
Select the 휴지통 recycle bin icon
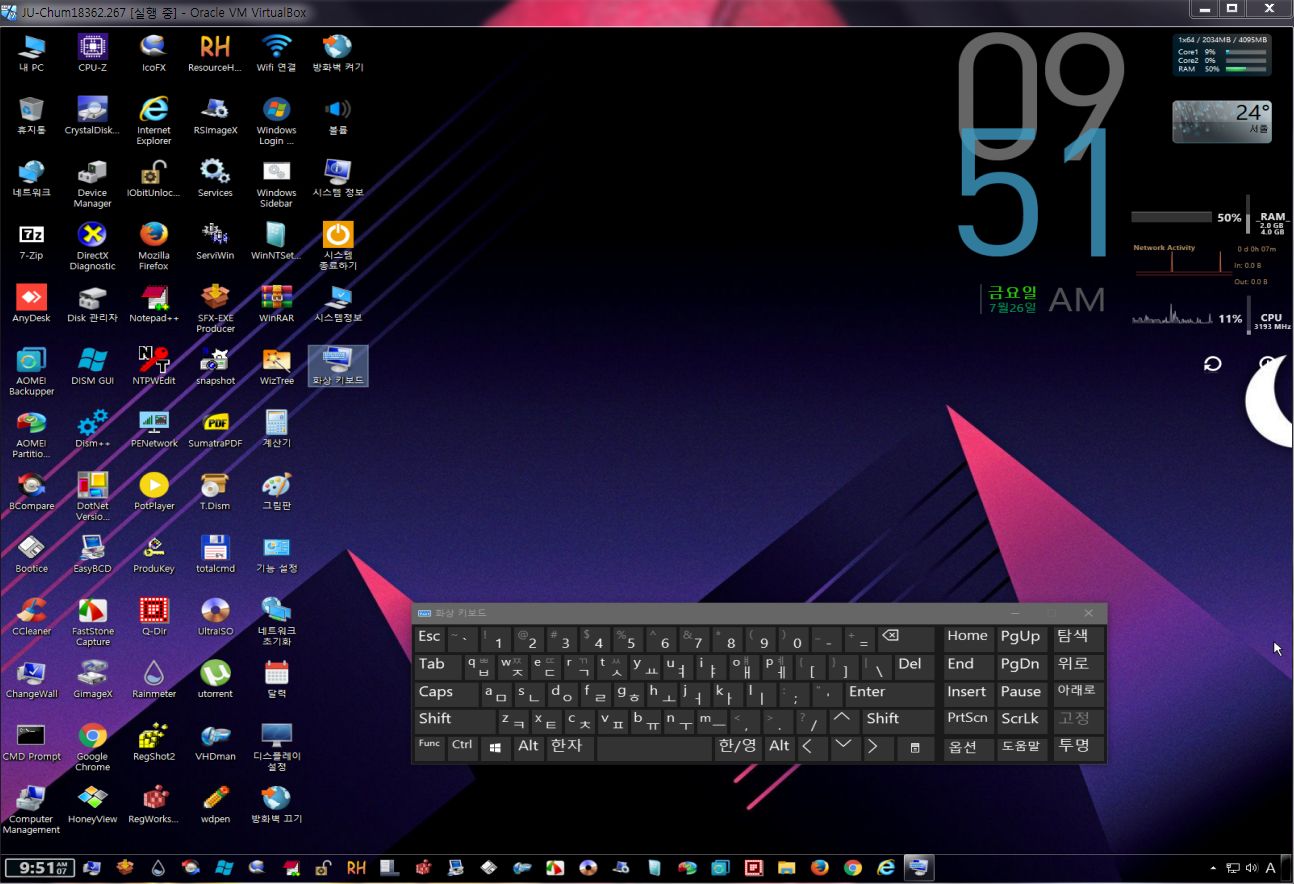31,115
